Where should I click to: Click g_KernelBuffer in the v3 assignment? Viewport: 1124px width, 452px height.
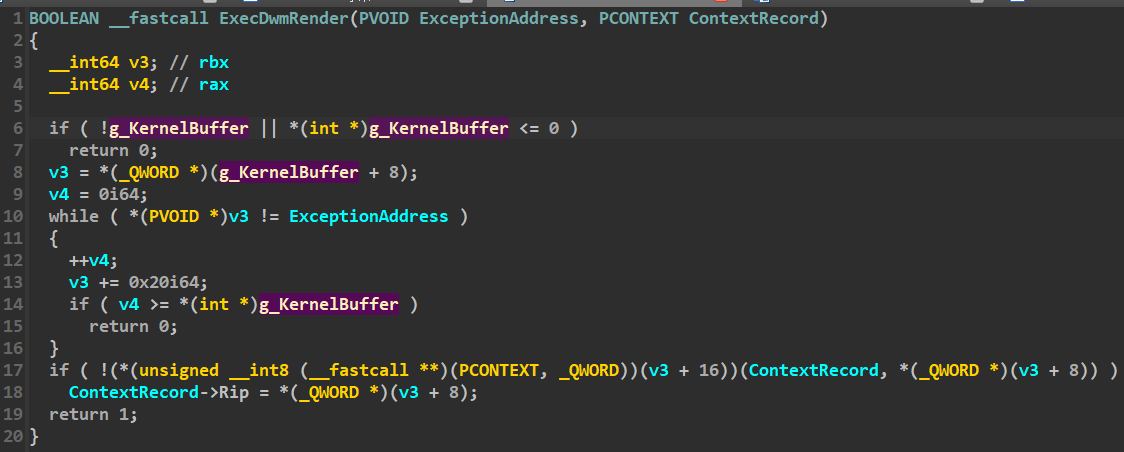click(289, 172)
